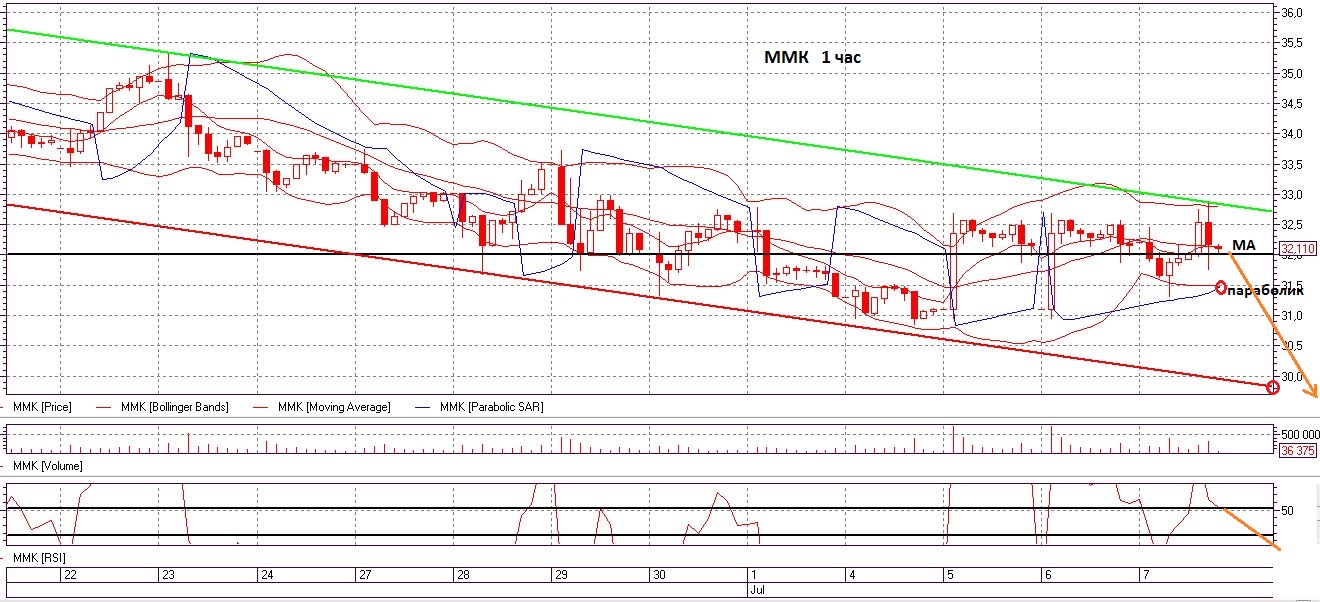Click price axis label 36,0
The image size is (1320, 602).
[1292, 13]
